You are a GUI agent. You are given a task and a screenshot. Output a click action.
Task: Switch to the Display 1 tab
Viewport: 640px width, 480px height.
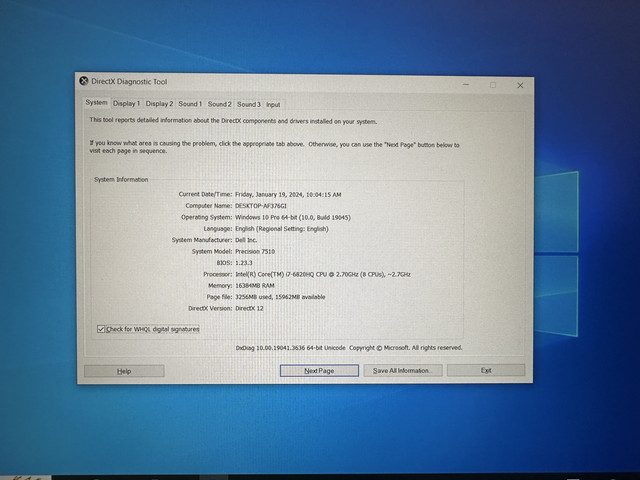(x=127, y=104)
